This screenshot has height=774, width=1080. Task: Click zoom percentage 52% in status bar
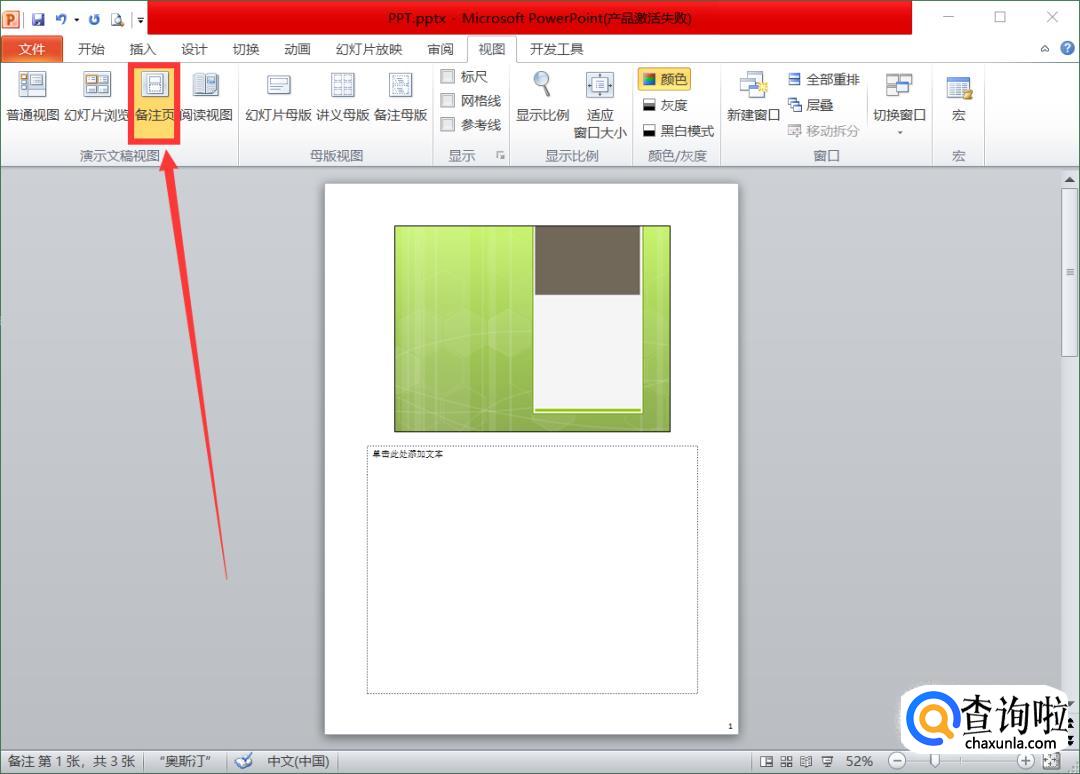tap(859, 761)
